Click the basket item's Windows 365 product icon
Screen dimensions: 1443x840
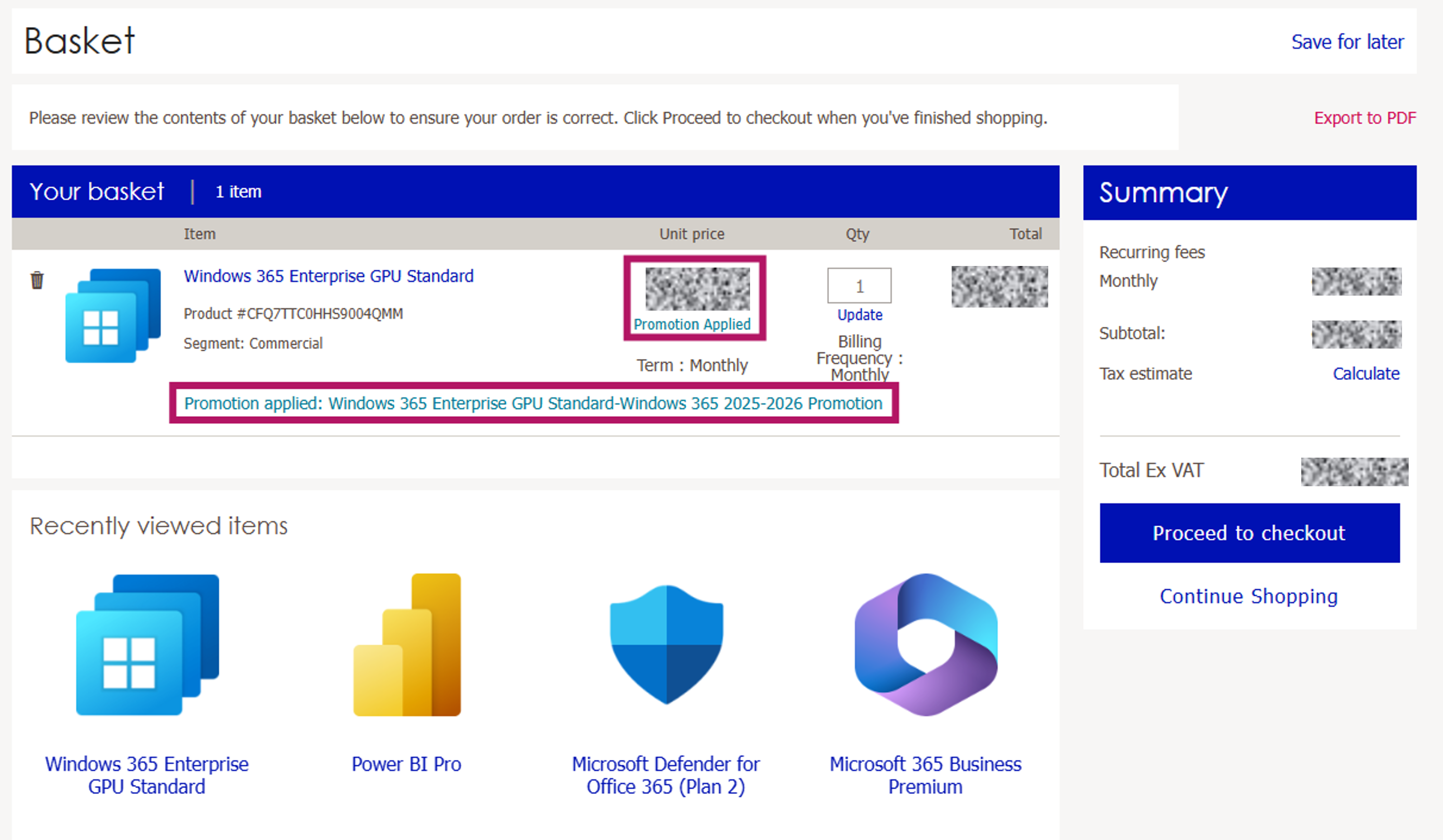[x=113, y=315]
